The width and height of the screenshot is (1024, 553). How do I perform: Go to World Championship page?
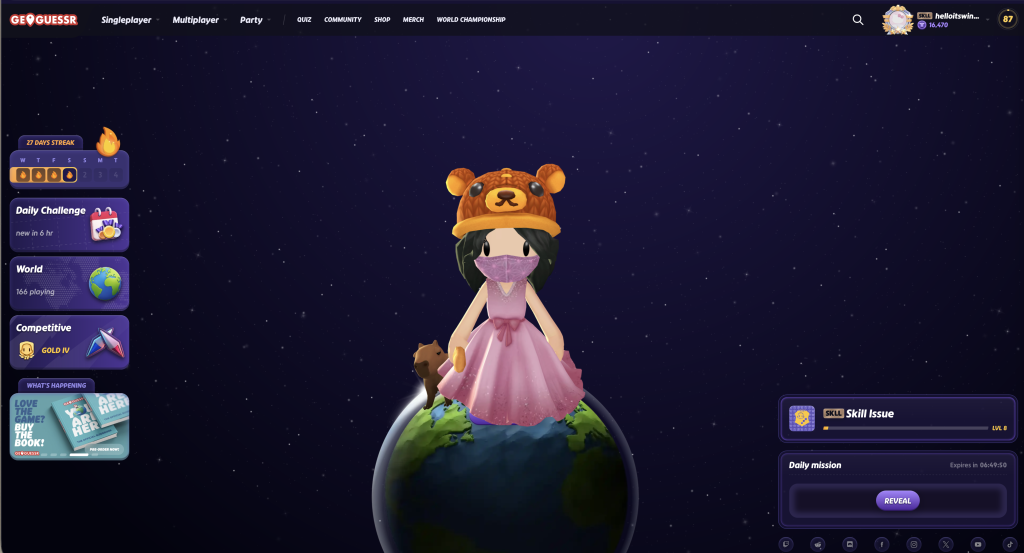[471, 20]
